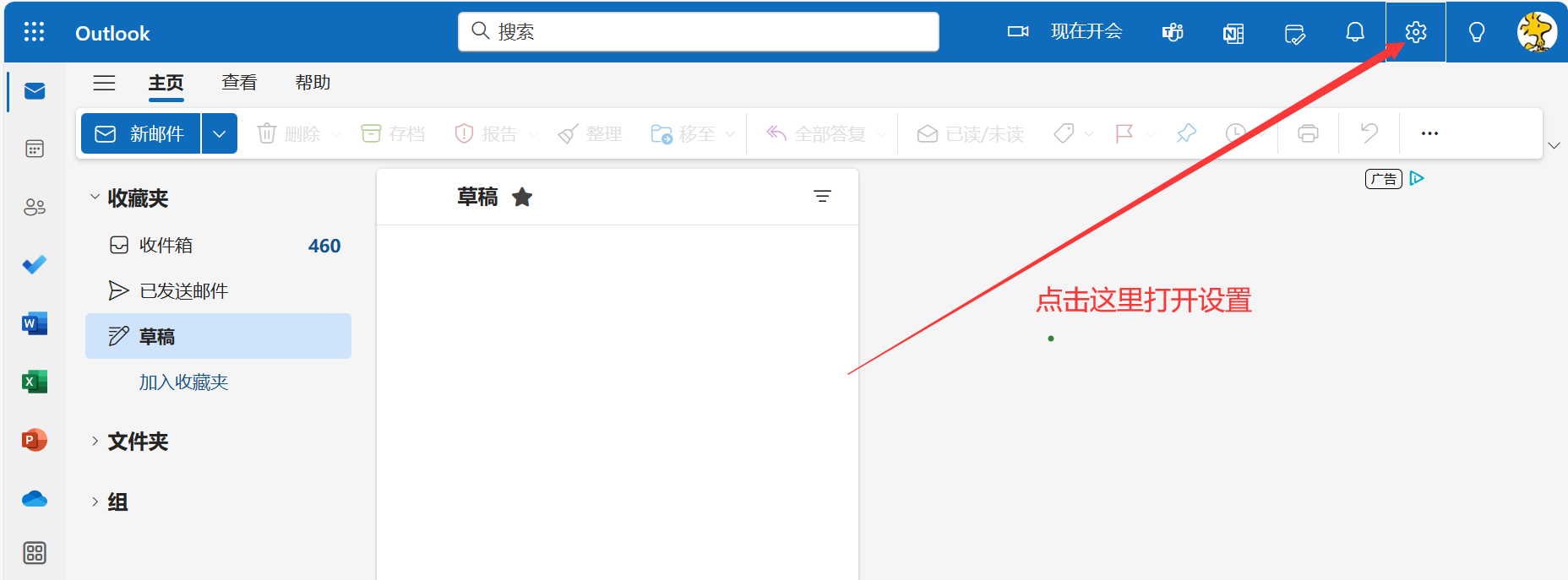The image size is (1568, 580).
Task: Expand the 文件夹 section
Action: pos(95,441)
